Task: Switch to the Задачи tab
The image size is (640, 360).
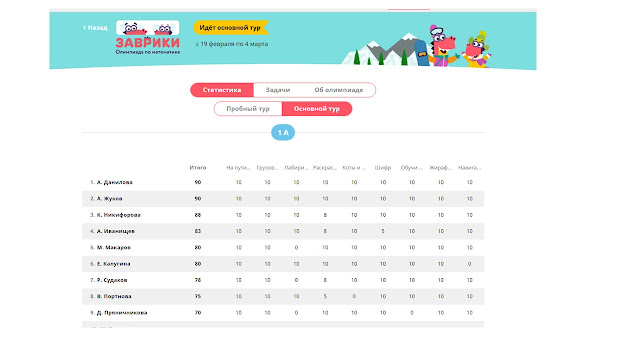Action: click(278, 90)
